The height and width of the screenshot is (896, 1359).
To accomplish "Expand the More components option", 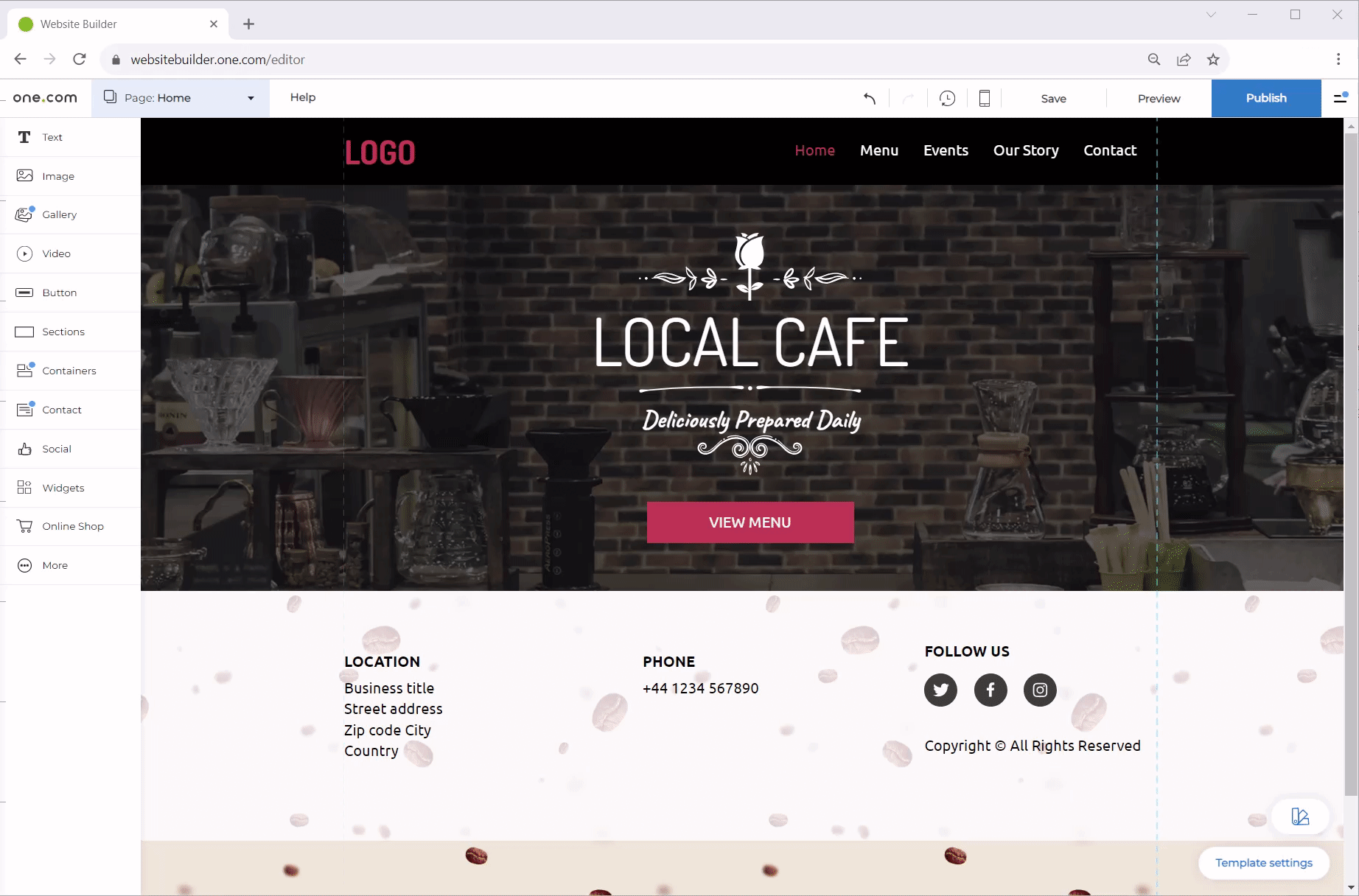I will tap(55, 565).
